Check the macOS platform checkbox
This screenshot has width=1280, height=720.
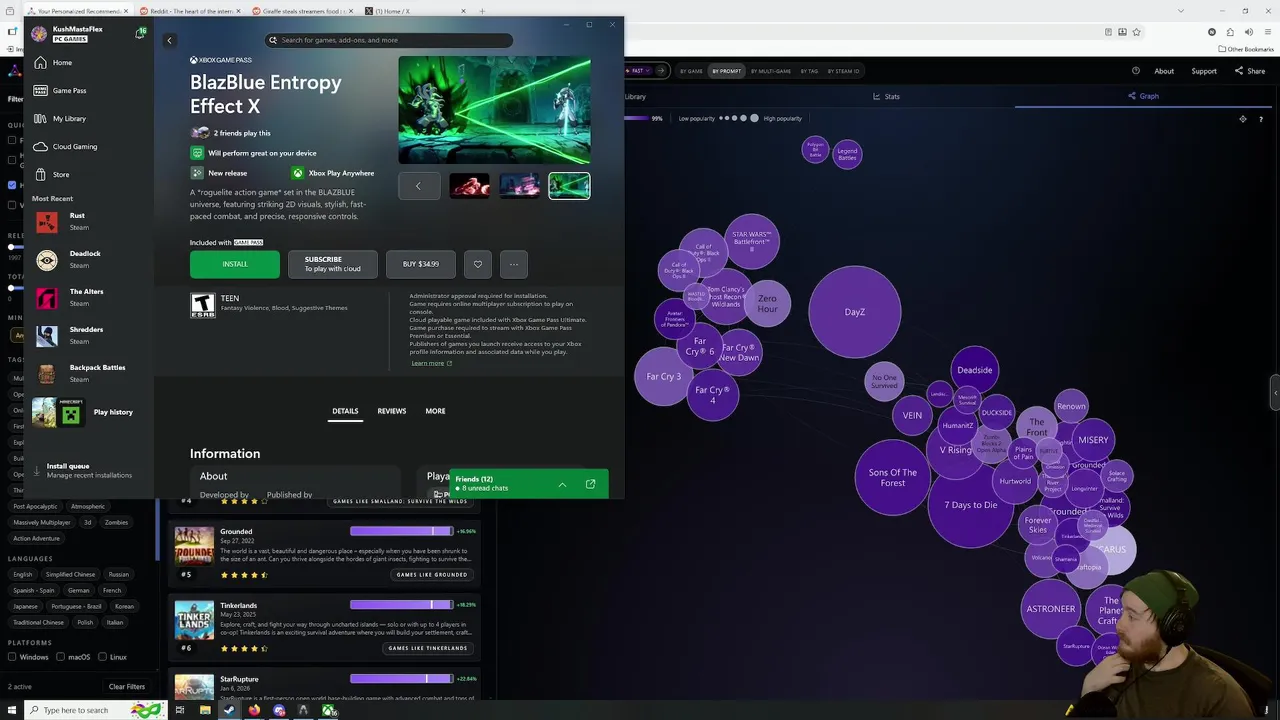point(61,657)
